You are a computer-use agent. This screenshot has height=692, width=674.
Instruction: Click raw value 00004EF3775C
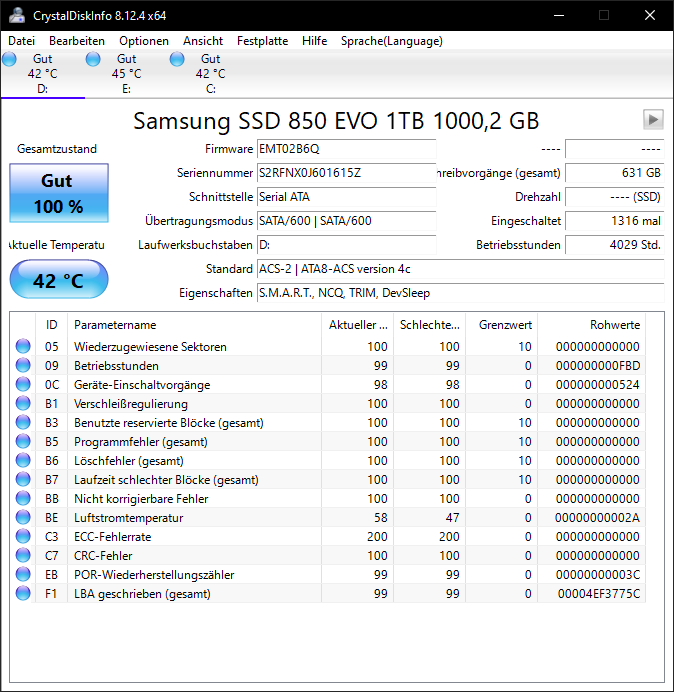point(599,593)
